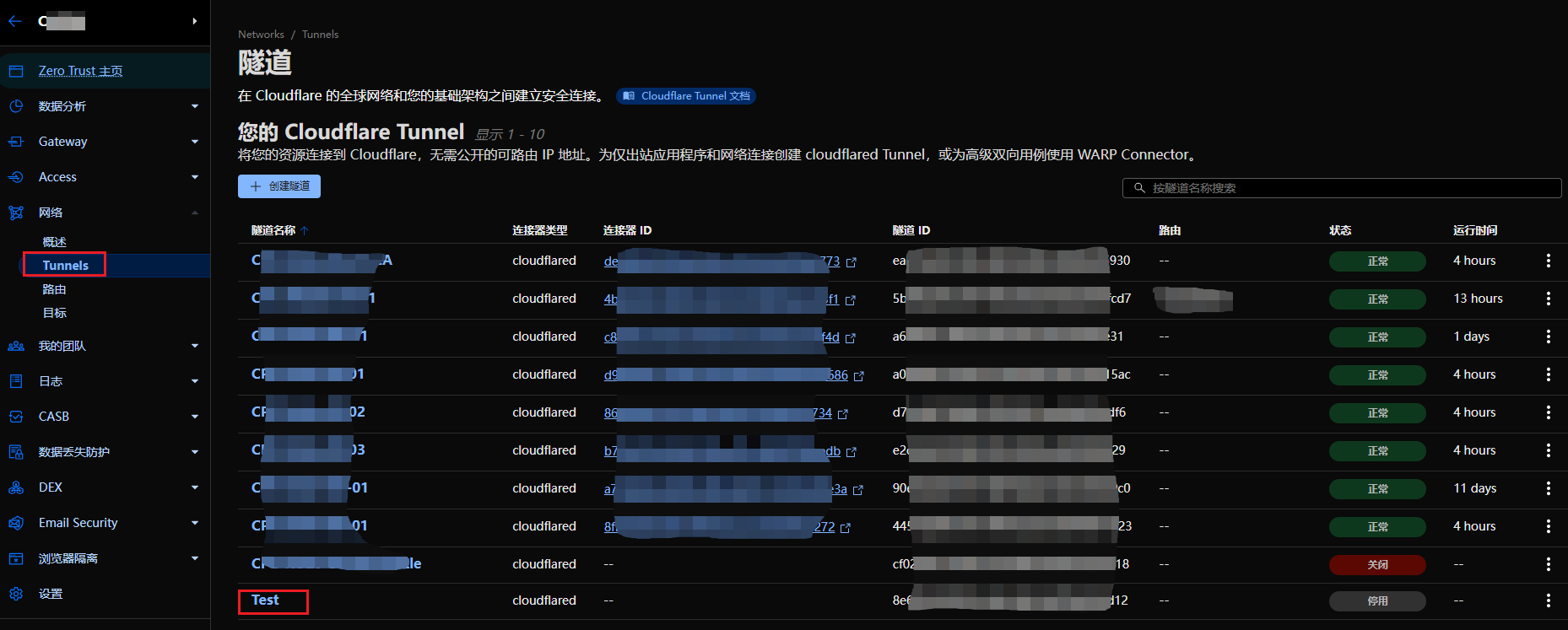Expand the 我的团队 menu chevron

[x=195, y=346]
